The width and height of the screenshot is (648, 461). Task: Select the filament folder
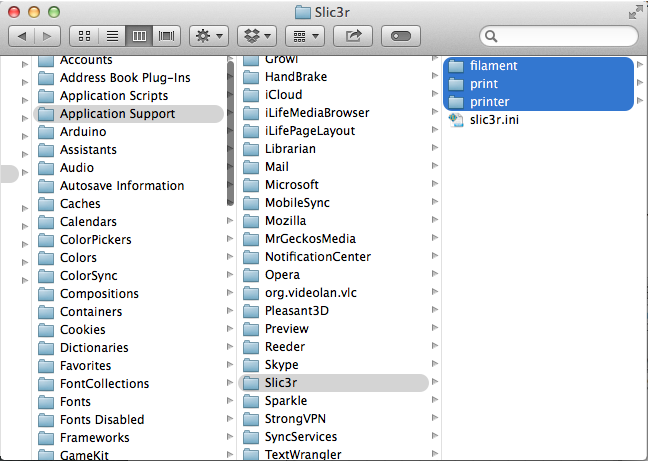pyautogui.click(x=538, y=66)
